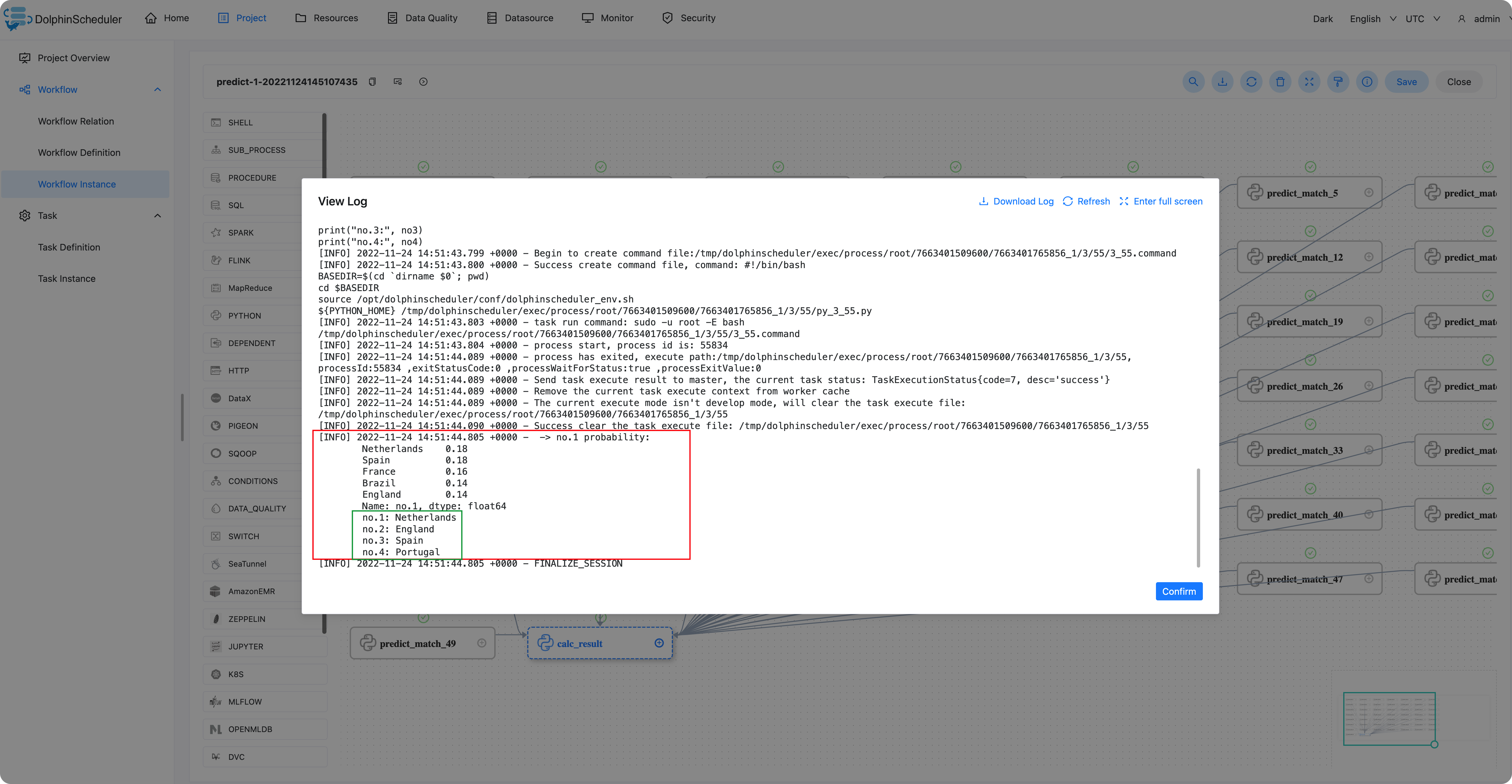Click the DAG minimap thumbnail

click(1389, 718)
